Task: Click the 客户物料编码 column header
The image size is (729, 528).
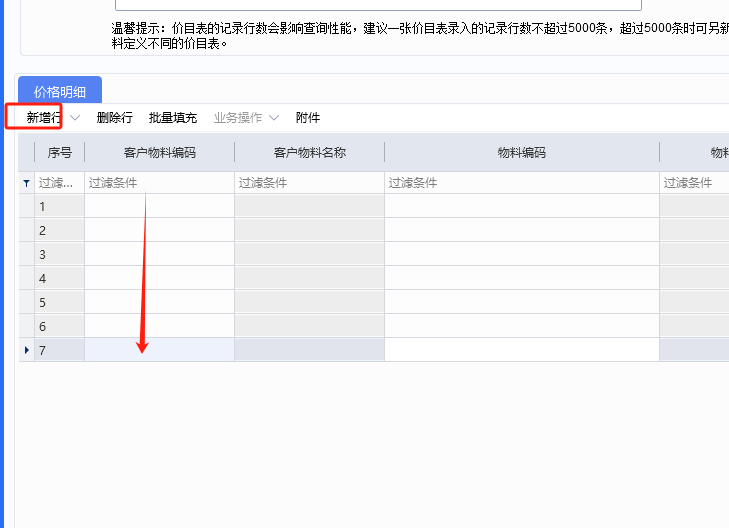Action: pos(160,153)
